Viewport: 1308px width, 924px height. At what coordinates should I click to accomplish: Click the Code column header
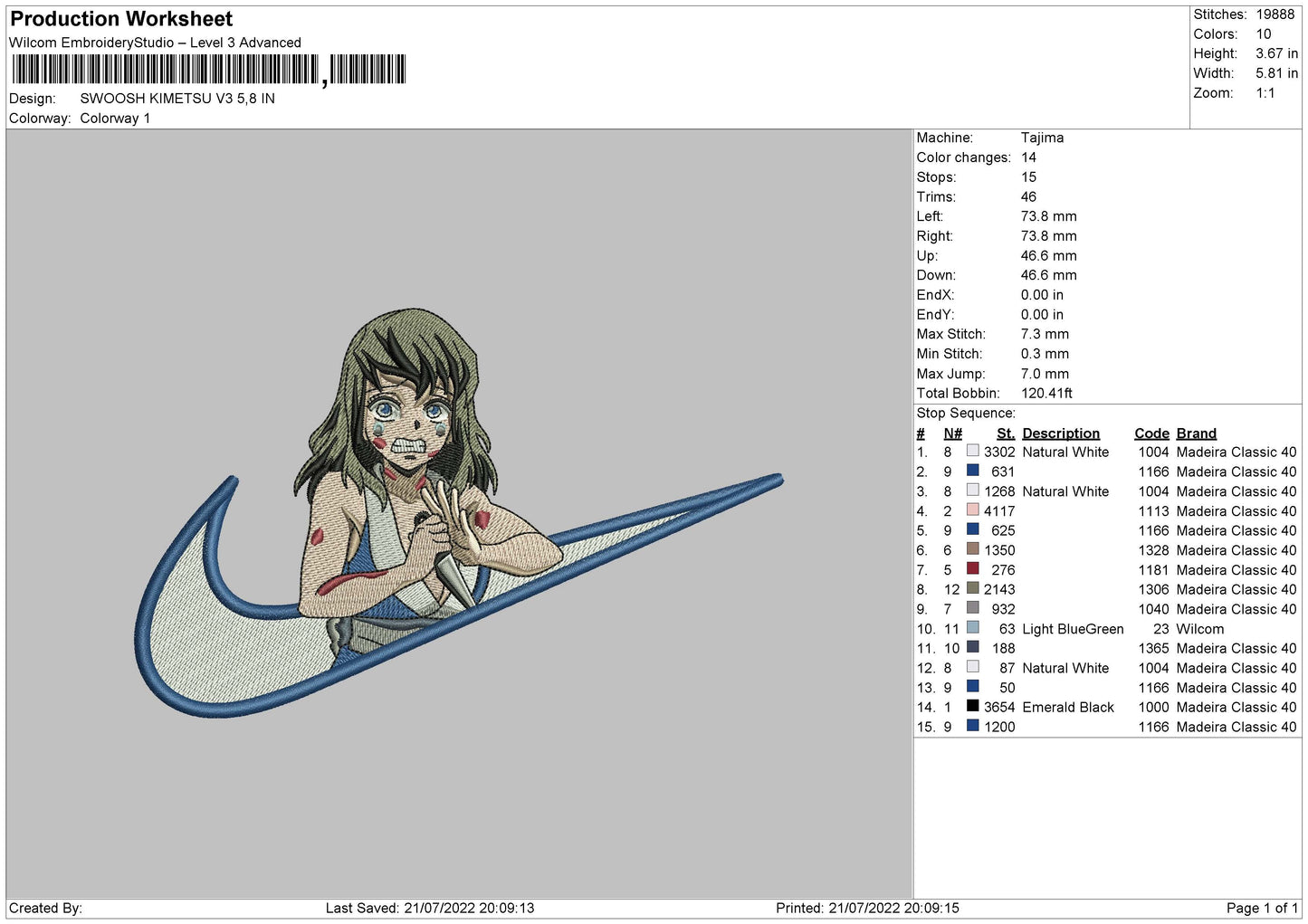point(1151,433)
